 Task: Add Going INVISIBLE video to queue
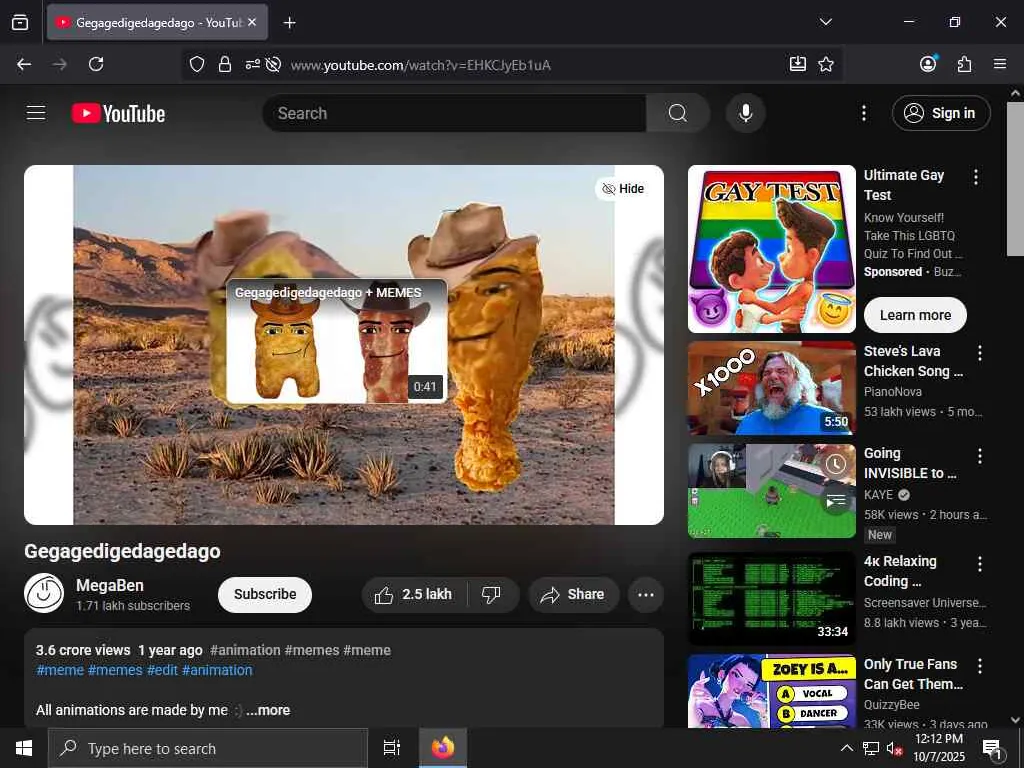(836, 502)
